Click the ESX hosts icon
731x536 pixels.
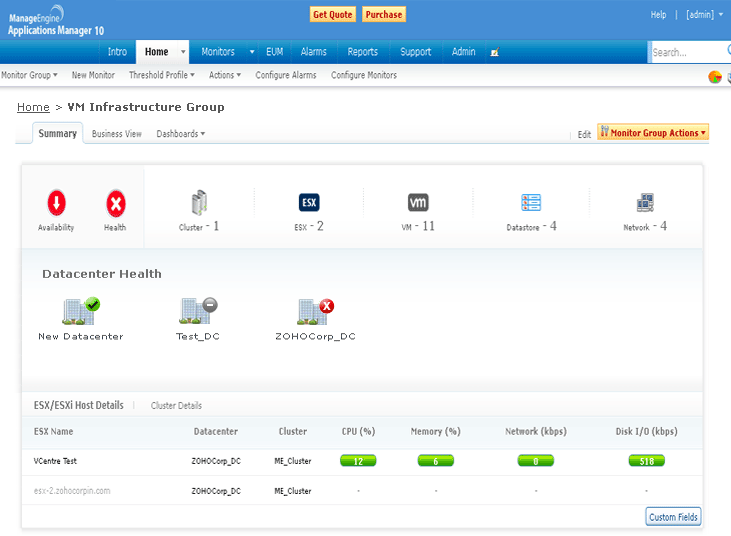[309, 203]
